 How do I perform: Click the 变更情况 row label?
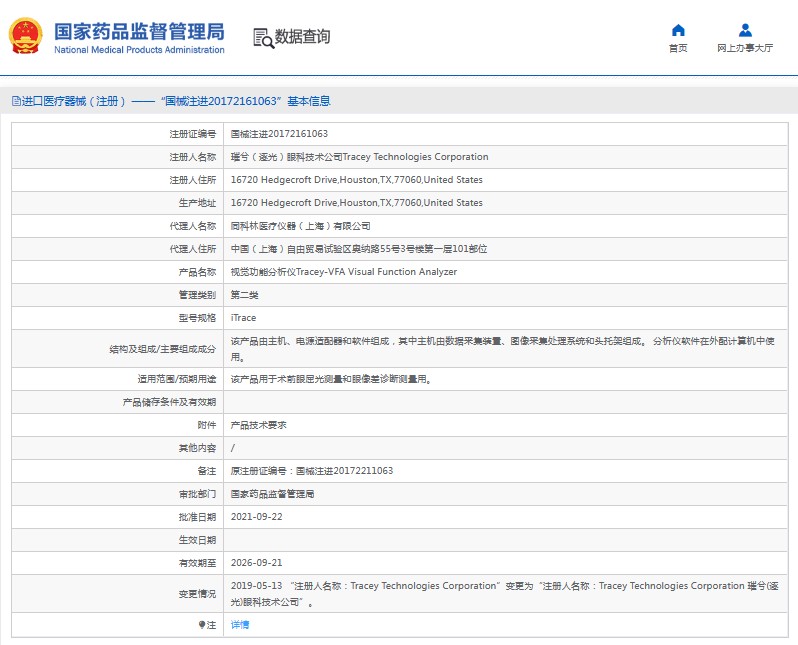[x=197, y=594]
